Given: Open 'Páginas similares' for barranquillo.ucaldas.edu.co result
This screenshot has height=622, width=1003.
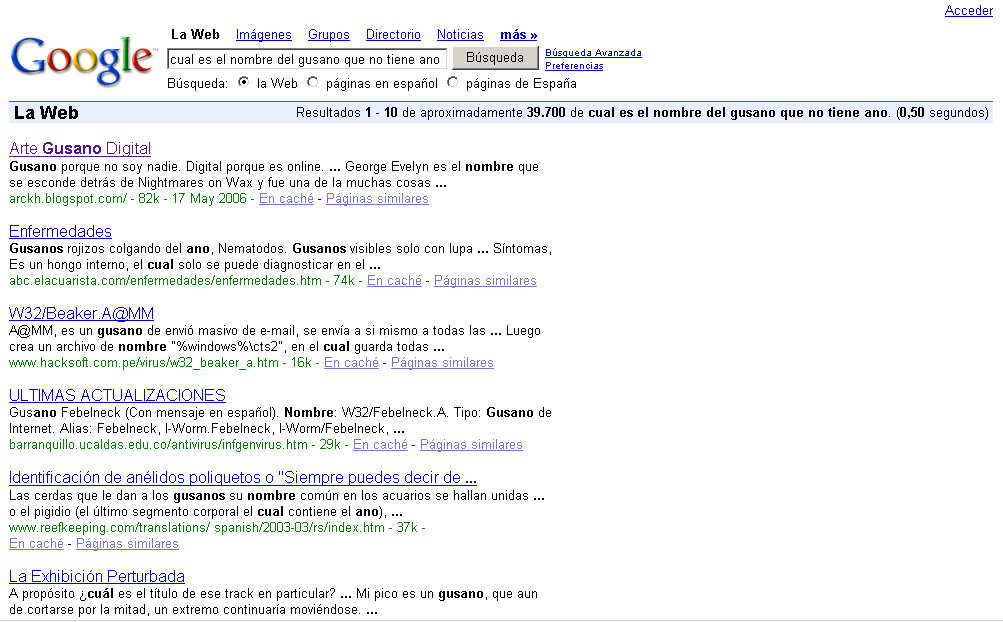Looking at the screenshot, I should click(471, 445).
